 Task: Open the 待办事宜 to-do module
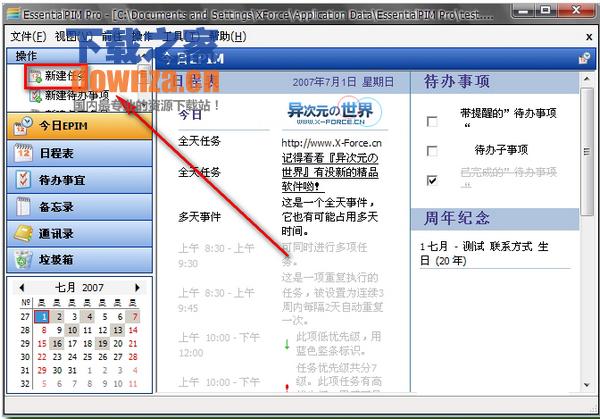[x=79, y=180]
